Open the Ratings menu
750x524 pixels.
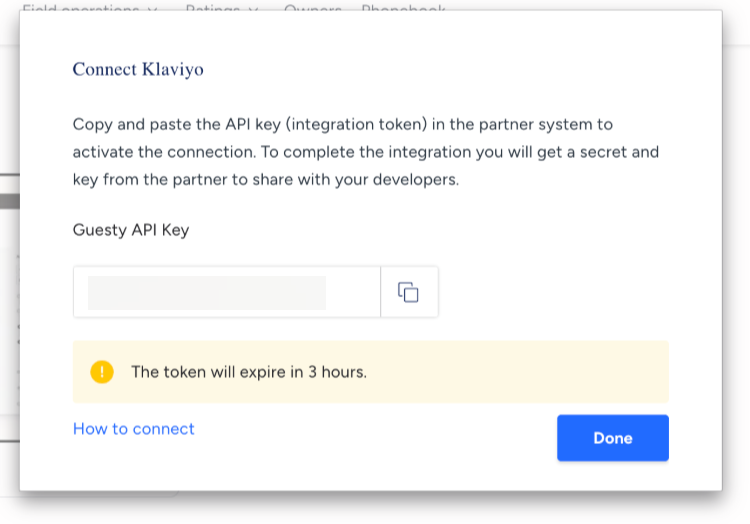point(212,8)
